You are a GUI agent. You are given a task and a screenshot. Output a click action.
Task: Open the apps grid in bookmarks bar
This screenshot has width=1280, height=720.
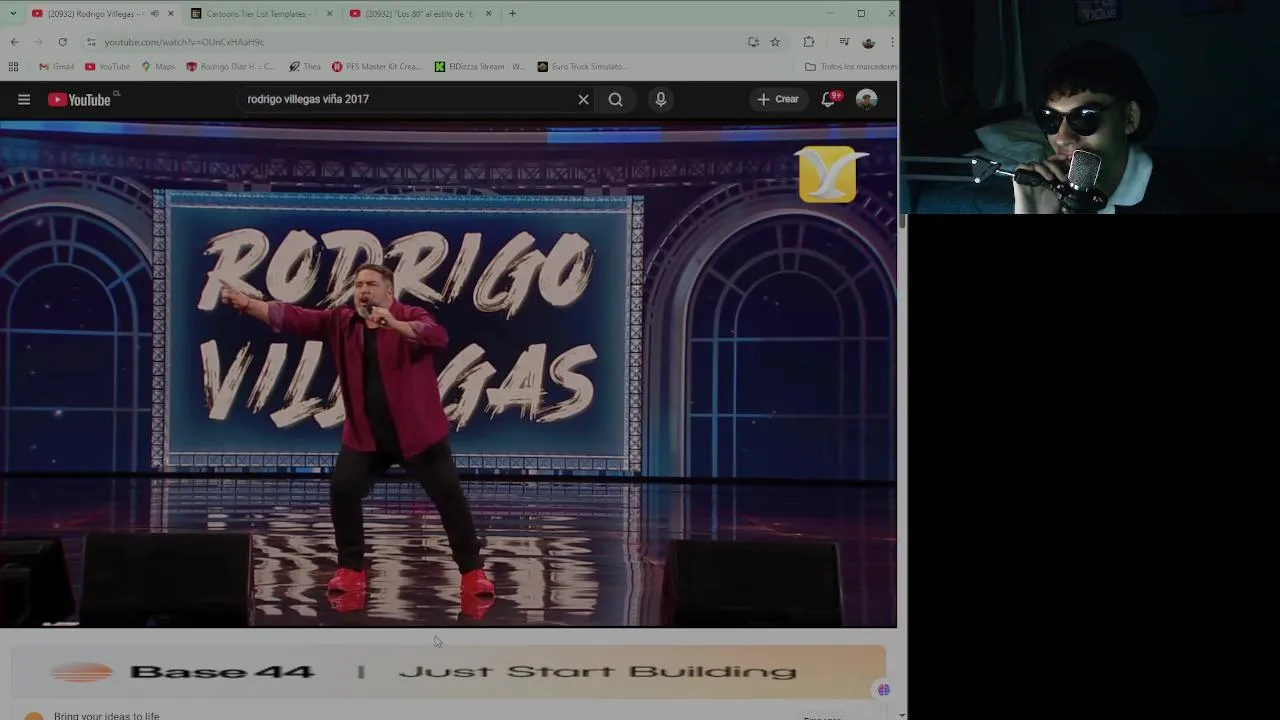[x=13, y=67]
